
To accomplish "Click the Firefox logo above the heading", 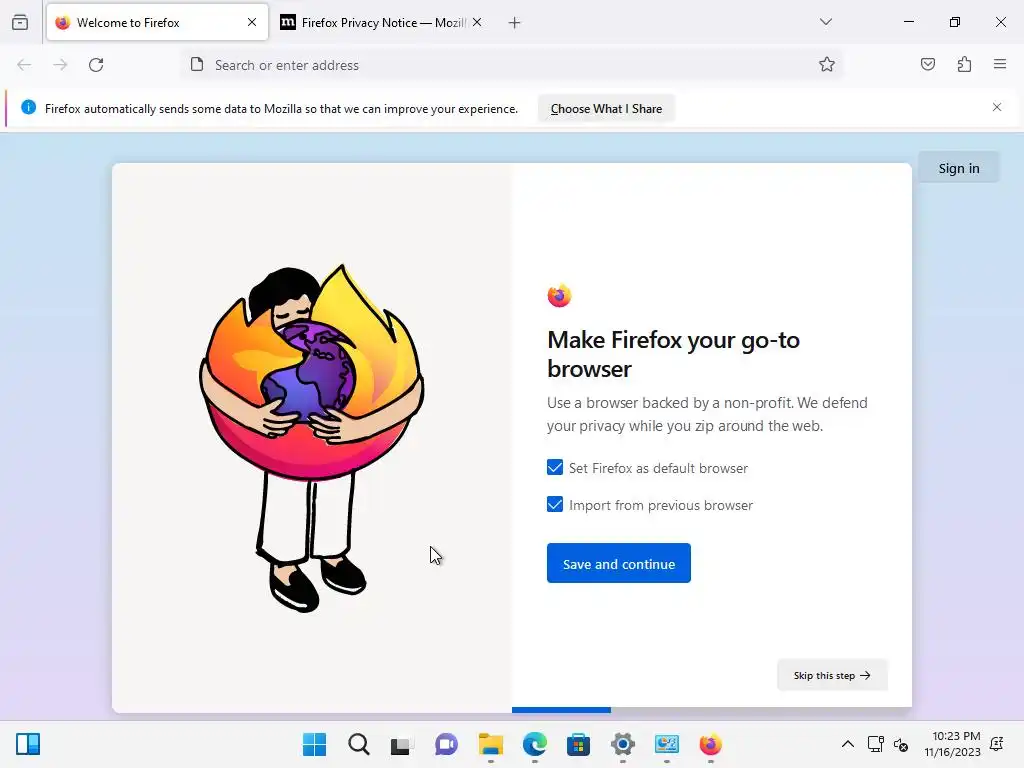I will [560, 296].
